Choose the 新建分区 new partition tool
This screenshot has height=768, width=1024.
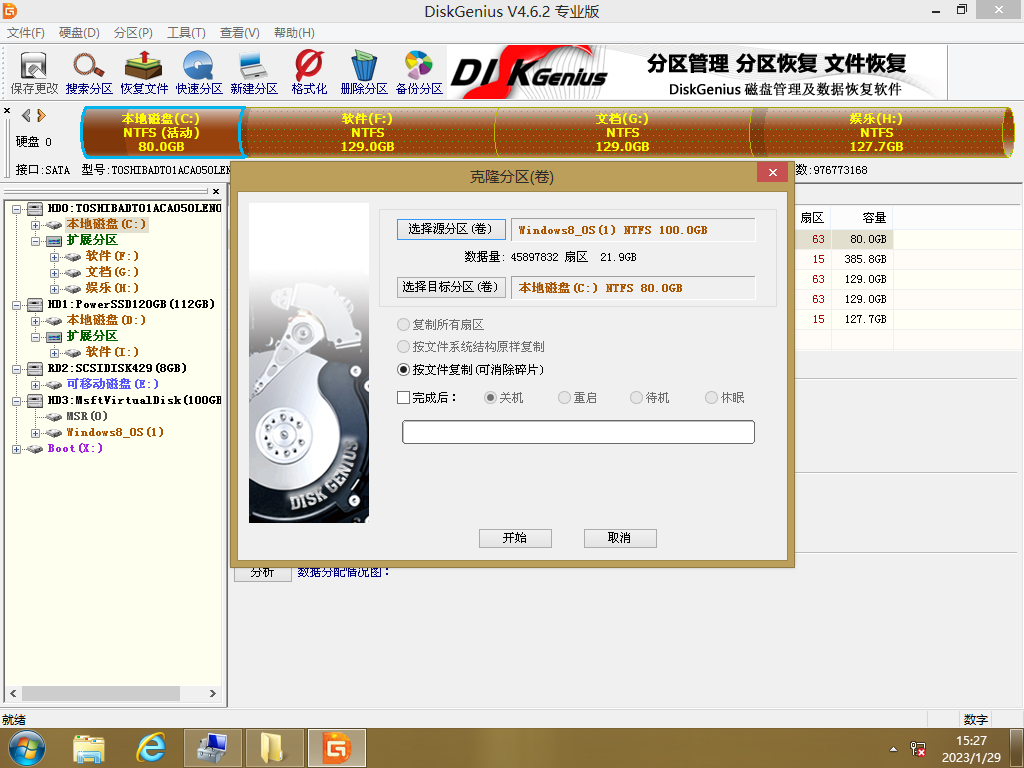pyautogui.click(x=253, y=72)
